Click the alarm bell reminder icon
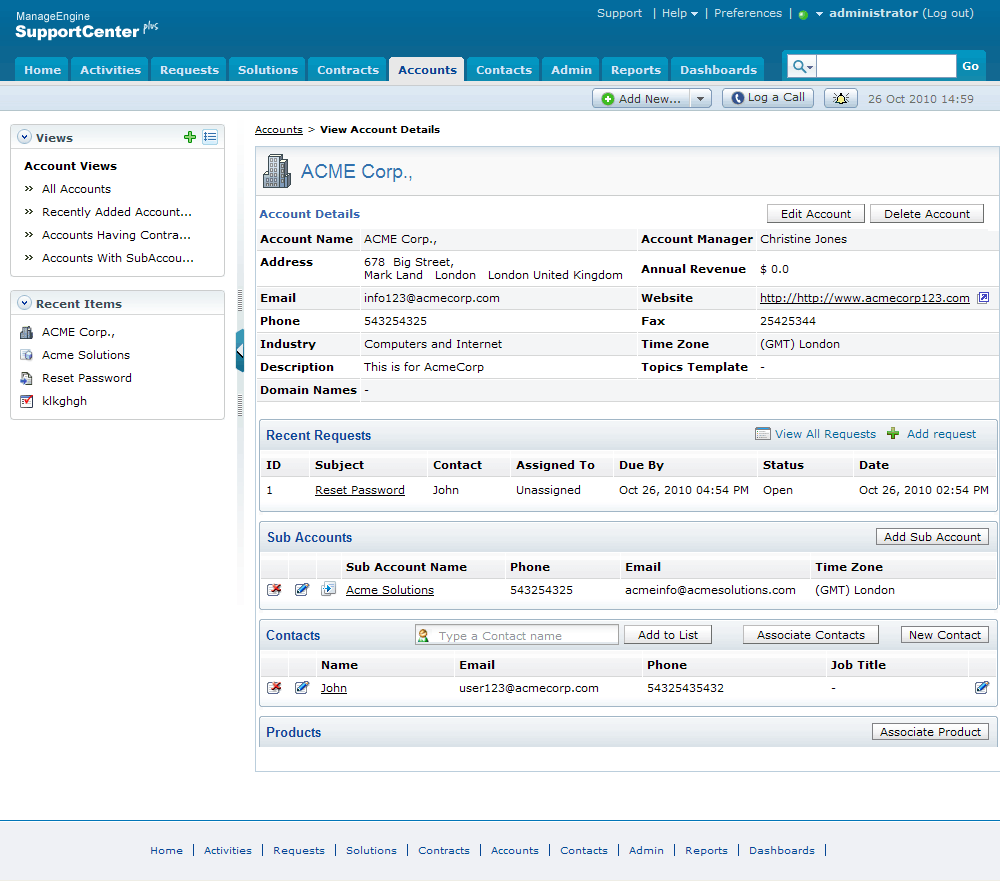Screen dimensions: 1000x882 click(841, 98)
